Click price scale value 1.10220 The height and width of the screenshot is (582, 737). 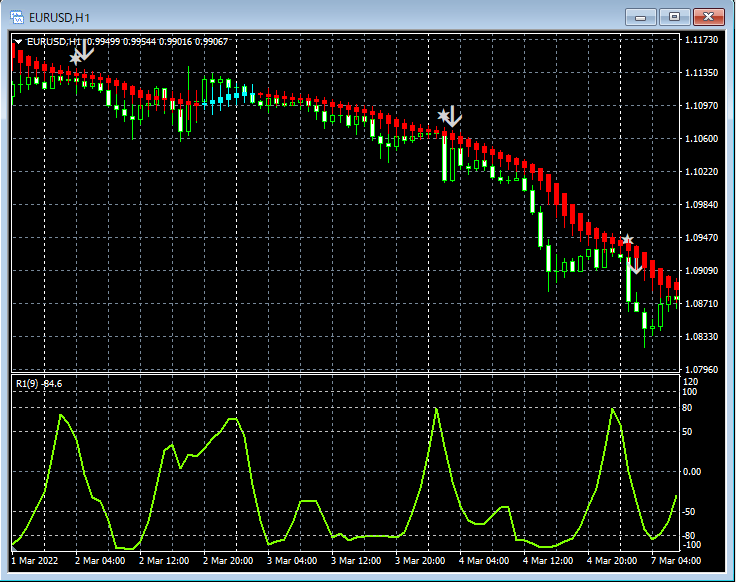pos(701,172)
